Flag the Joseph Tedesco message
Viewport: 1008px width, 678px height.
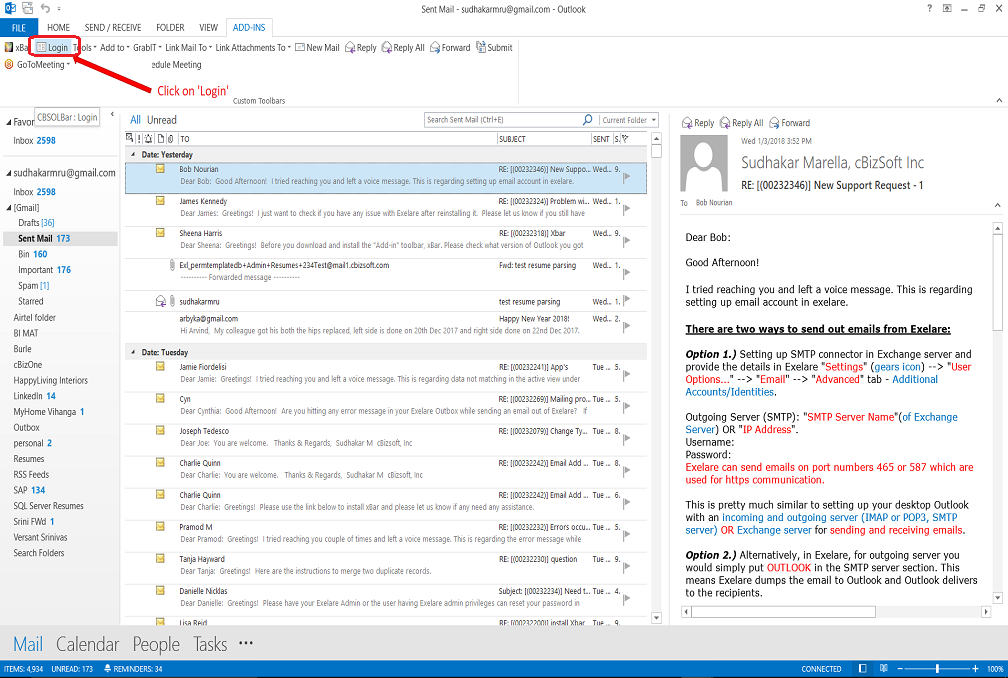(x=627, y=438)
